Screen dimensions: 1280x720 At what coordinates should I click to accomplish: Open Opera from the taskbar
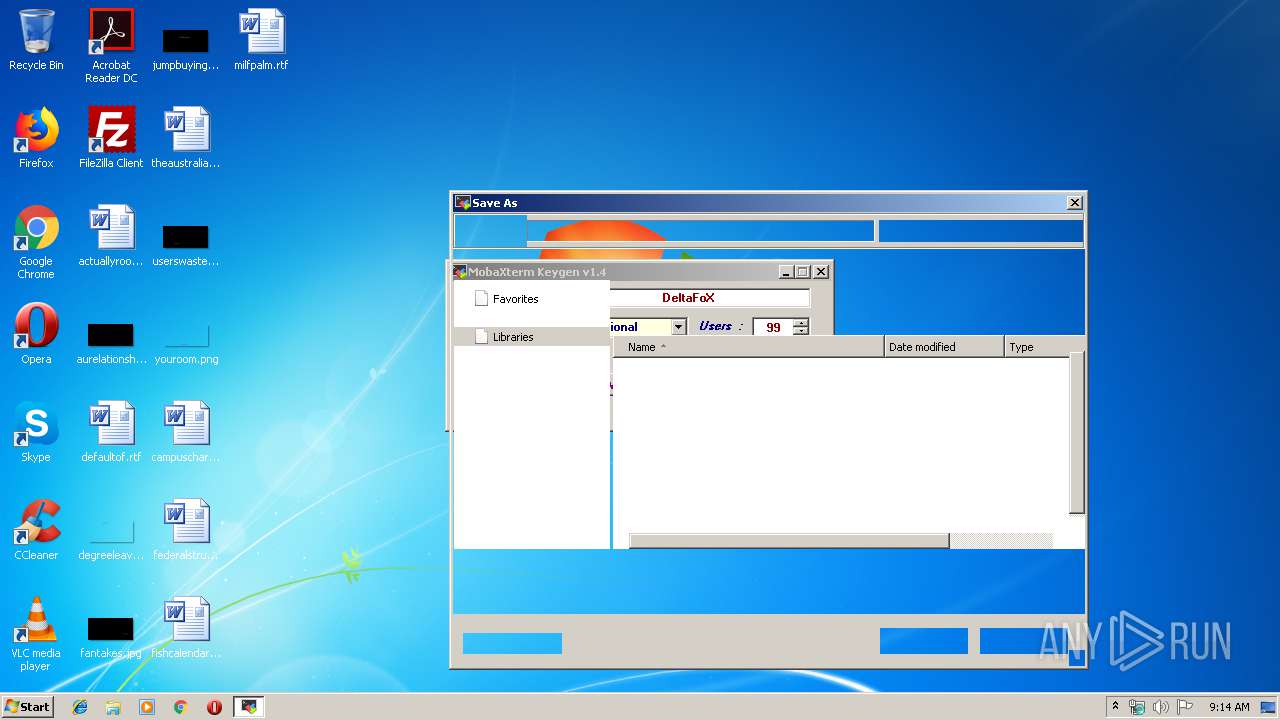click(x=214, y=707)
